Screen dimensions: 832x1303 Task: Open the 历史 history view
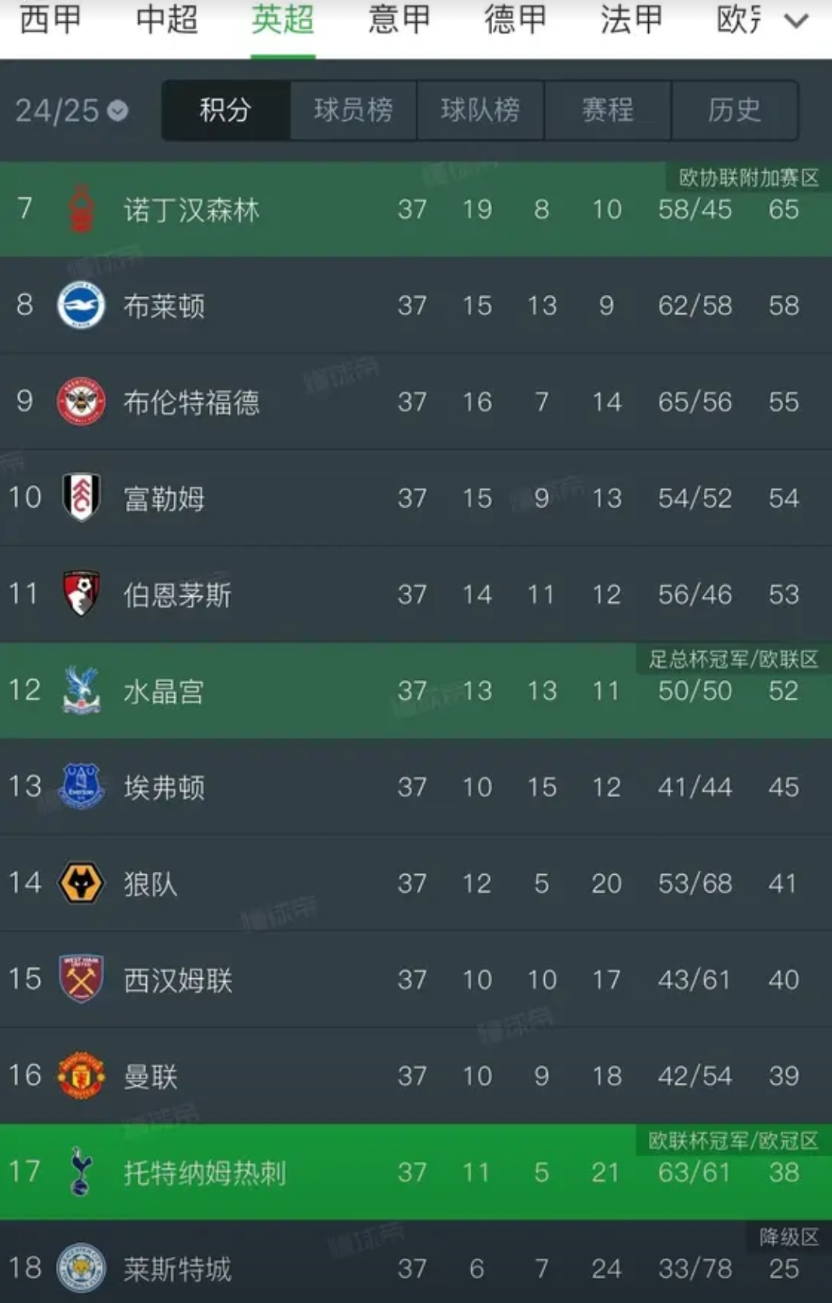coord(735,110)
